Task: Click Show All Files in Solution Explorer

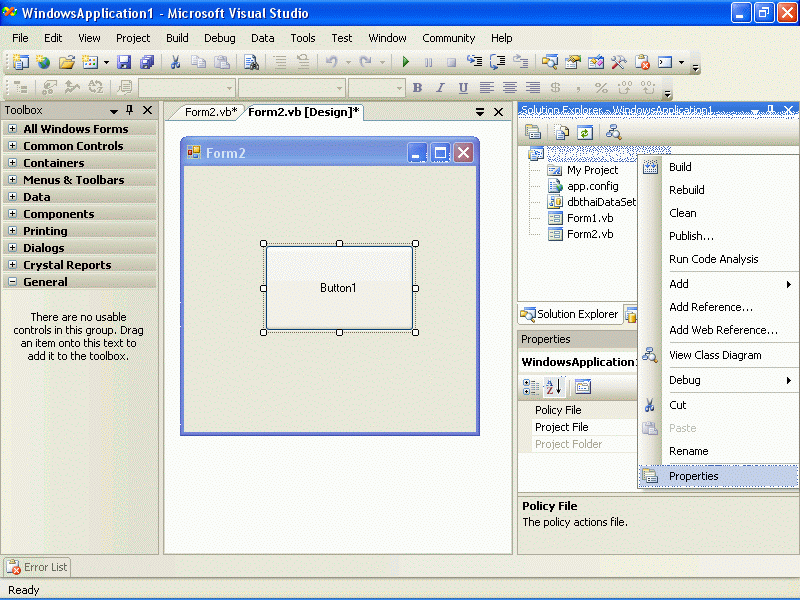Action: pyautogui.click(x=562, y=132)
